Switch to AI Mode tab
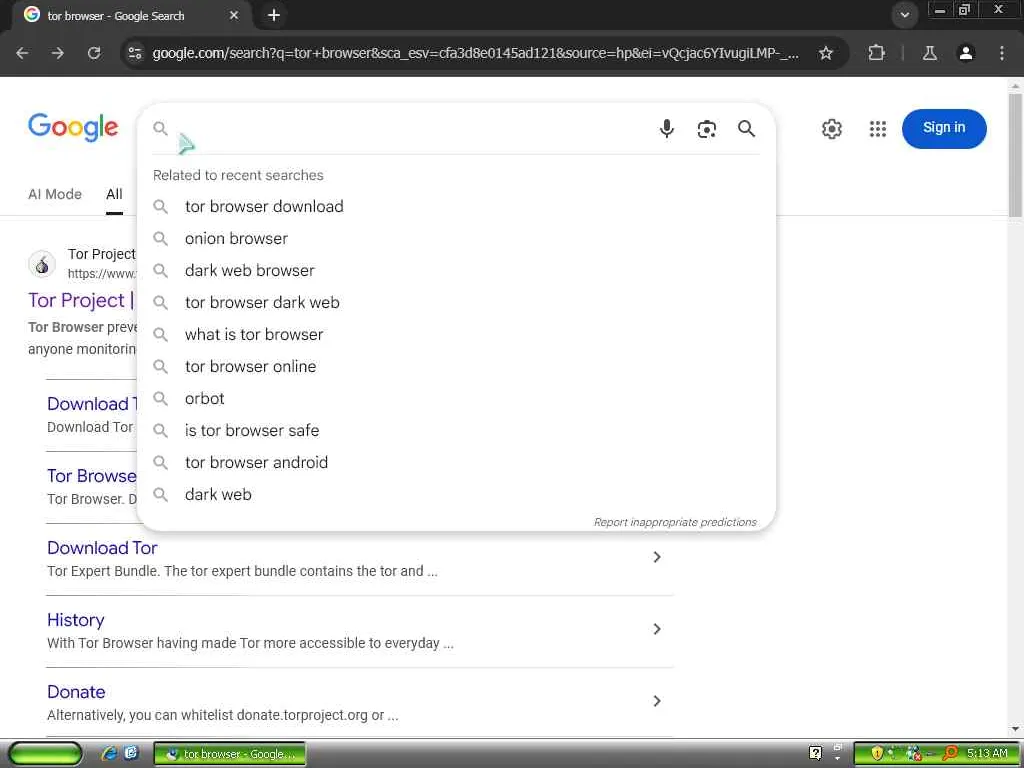Viewport: 1024px width, 768px height. 55,194
